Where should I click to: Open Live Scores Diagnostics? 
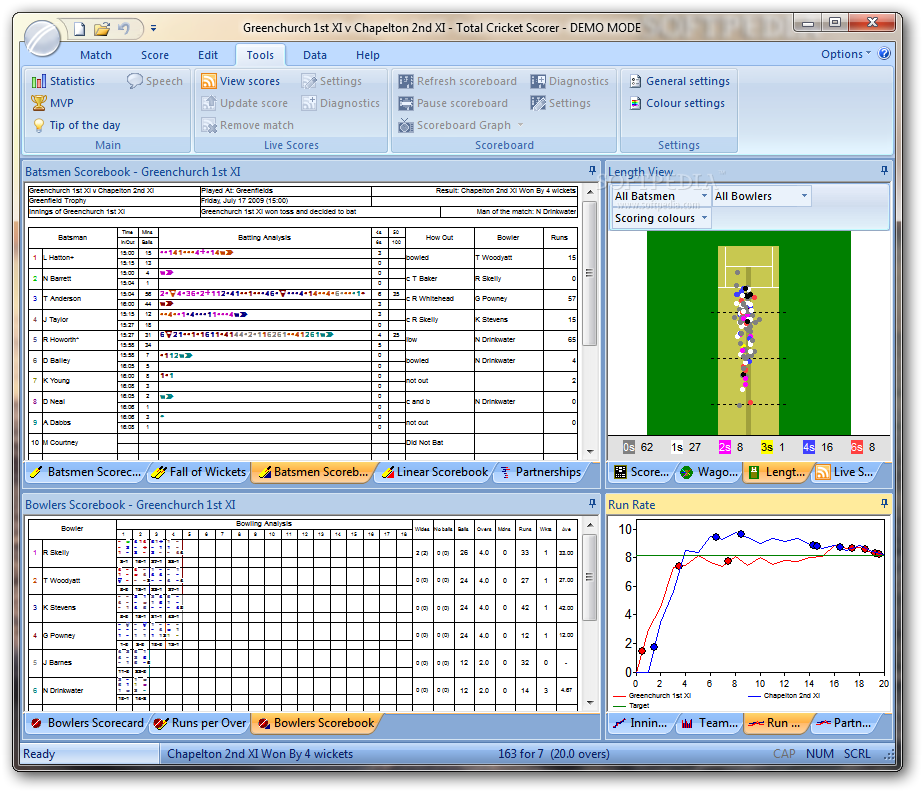click(x=341, y=103)
